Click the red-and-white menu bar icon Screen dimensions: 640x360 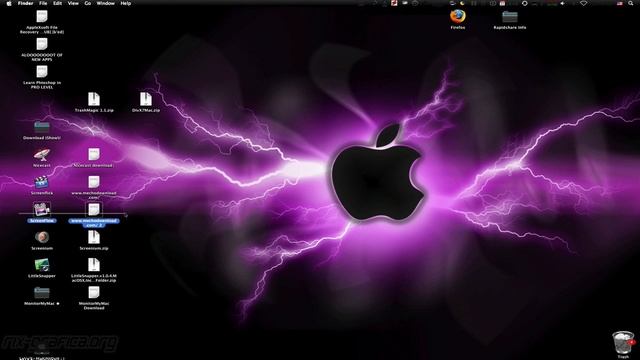(x=394, y=3)
